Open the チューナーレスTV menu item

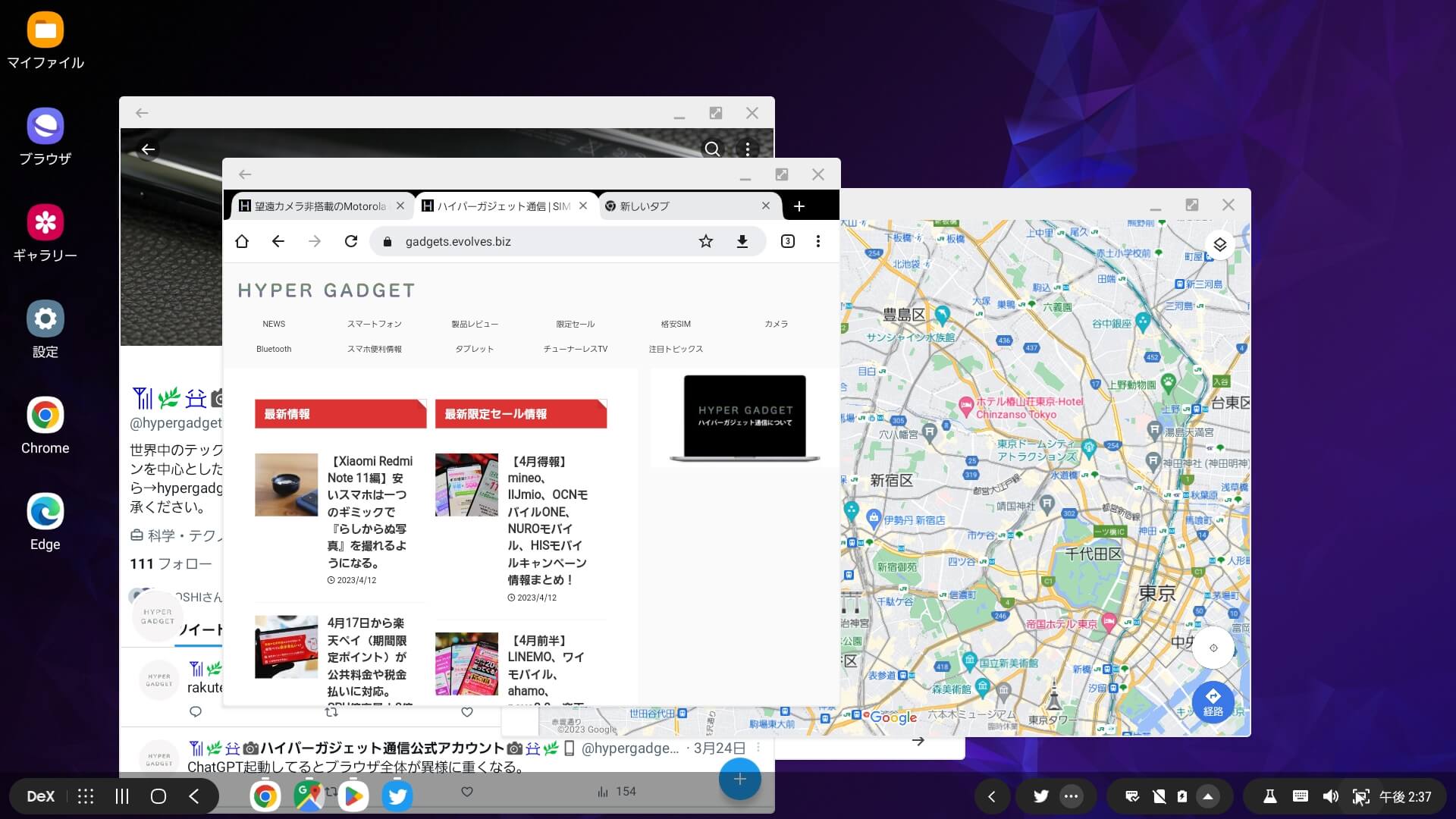(576, 349)
